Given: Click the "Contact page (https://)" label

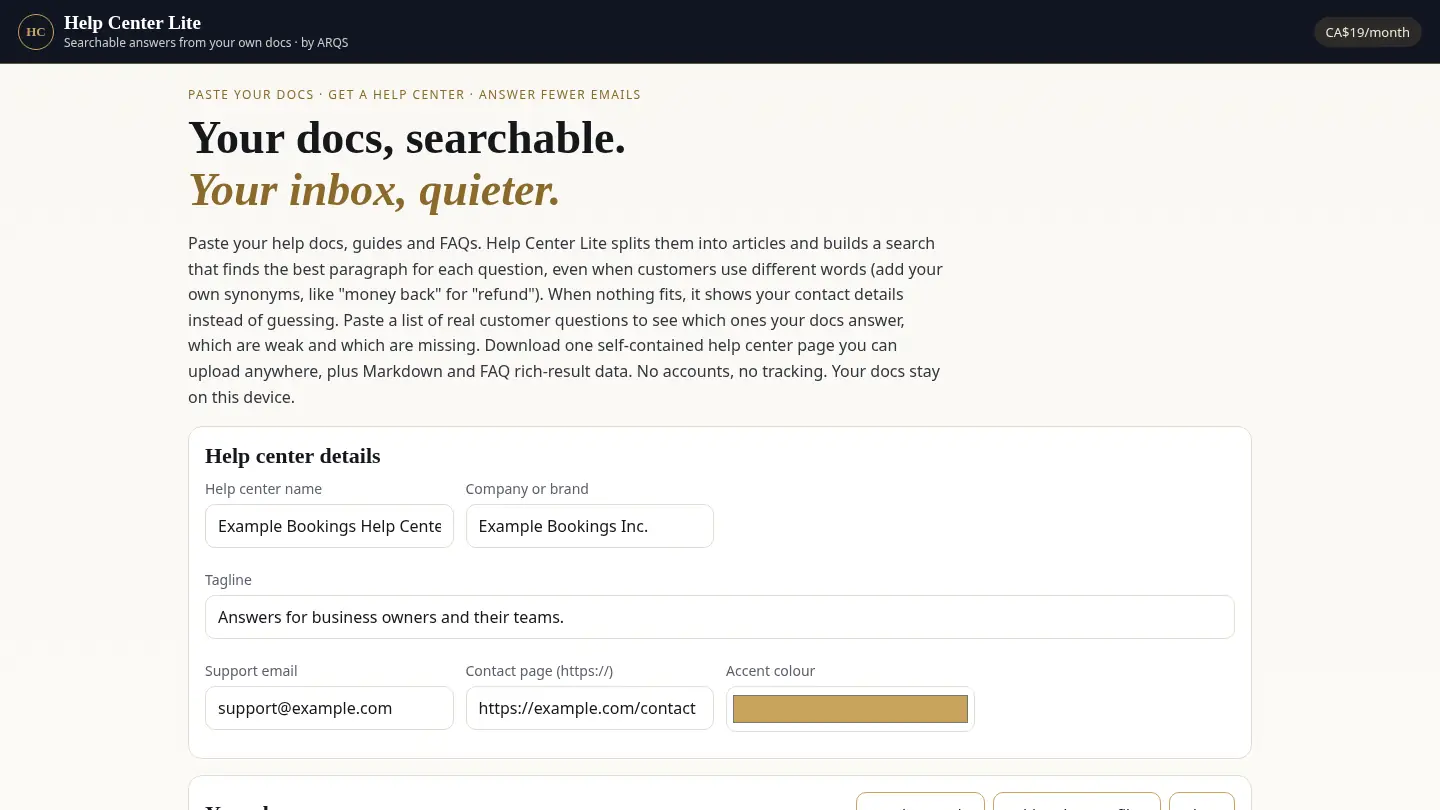Looking at the screenshot, I should pyautogui.click(x=539, y=671).
